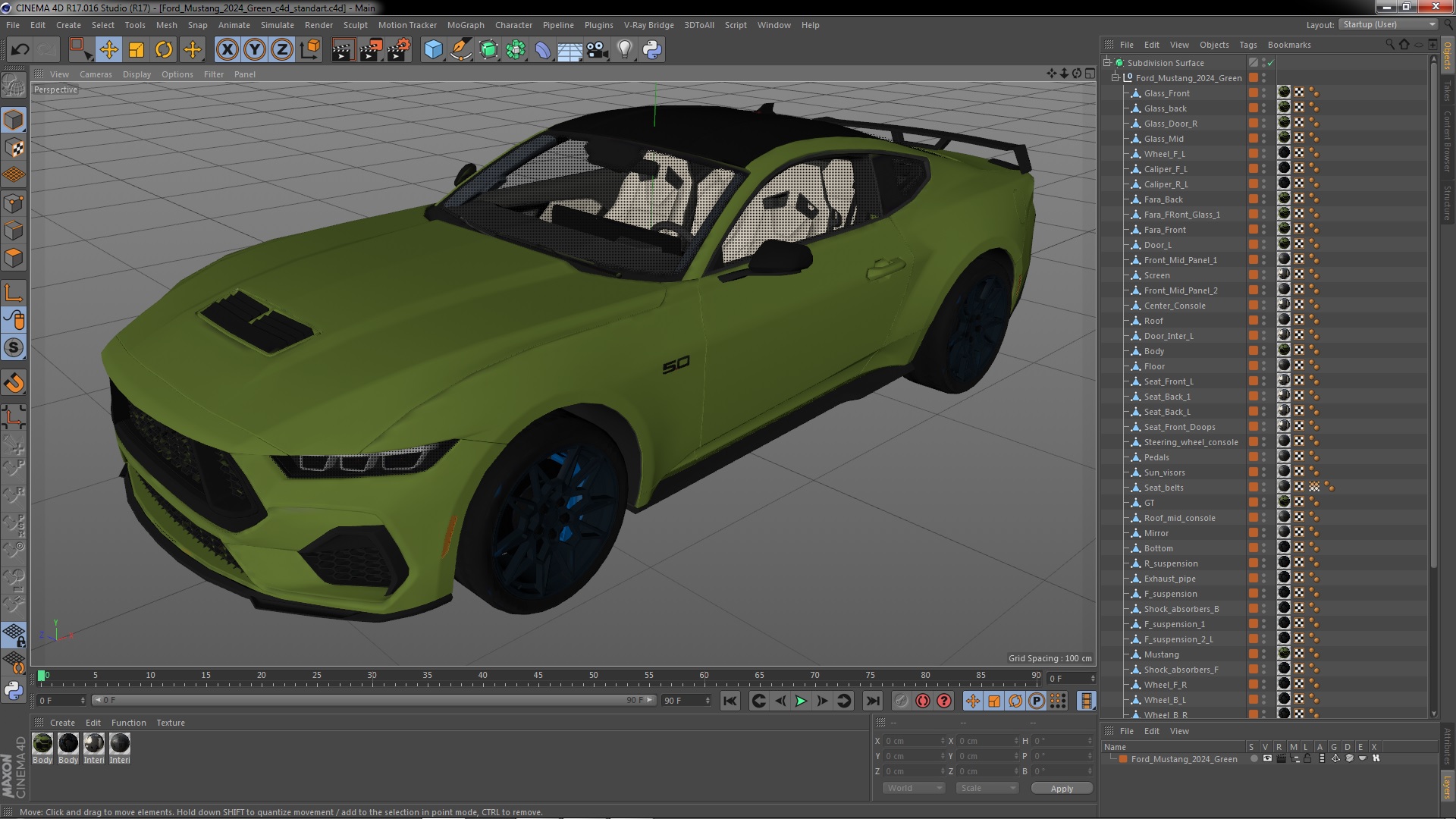Select the first Body material thumbnail
The image size is (1456, 819).
[42, 743]
